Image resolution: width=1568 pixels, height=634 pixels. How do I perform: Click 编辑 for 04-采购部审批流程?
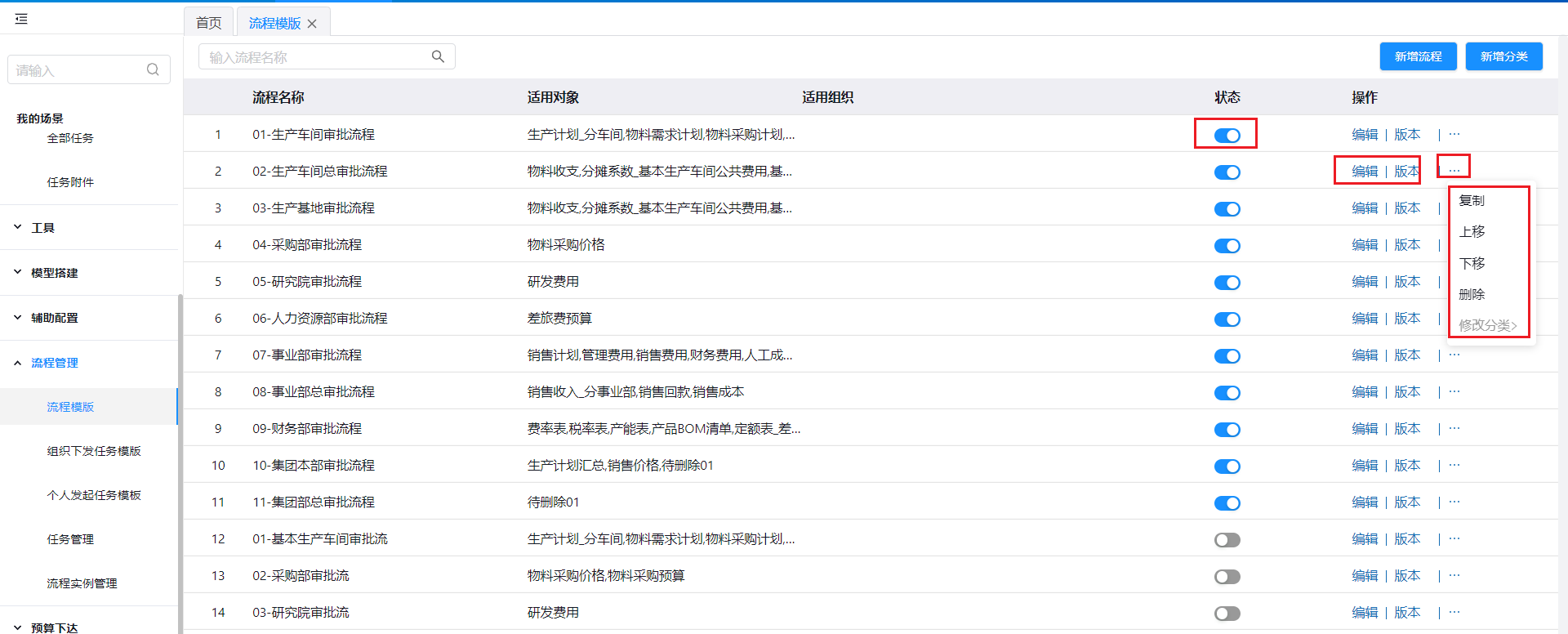pyautogui.click(x=1364, y=244)
